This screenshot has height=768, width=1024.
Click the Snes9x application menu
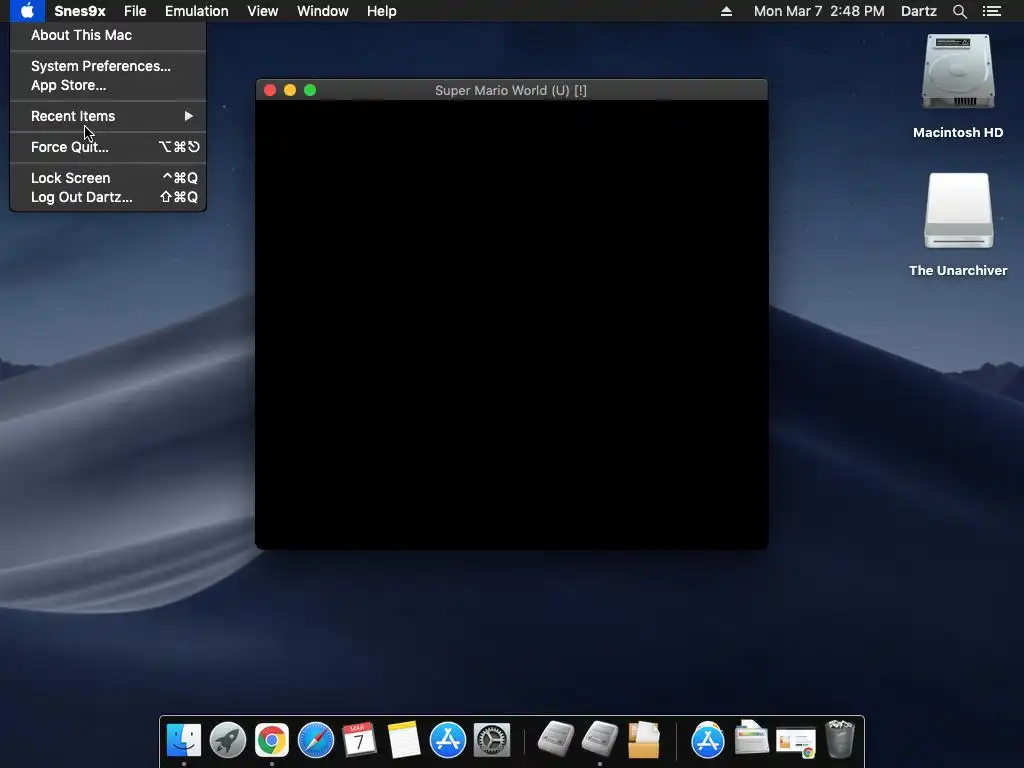tap(80, 11)
